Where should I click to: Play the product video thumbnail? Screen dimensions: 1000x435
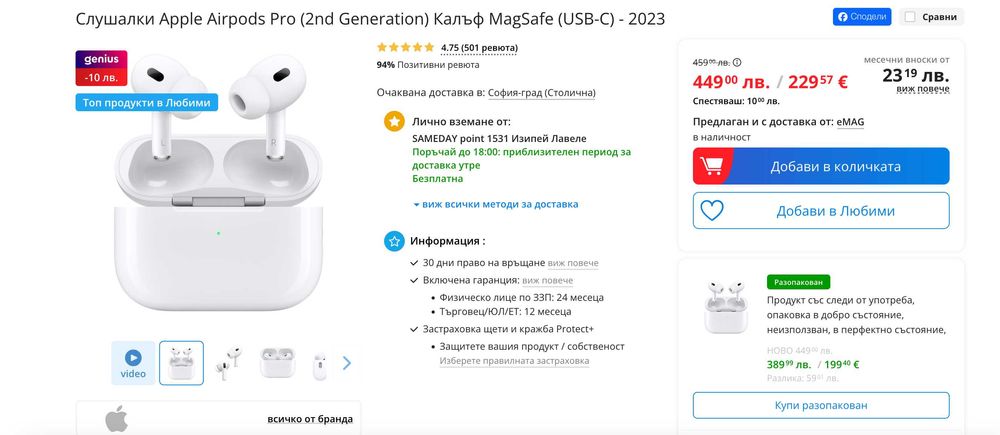(133, 362)
